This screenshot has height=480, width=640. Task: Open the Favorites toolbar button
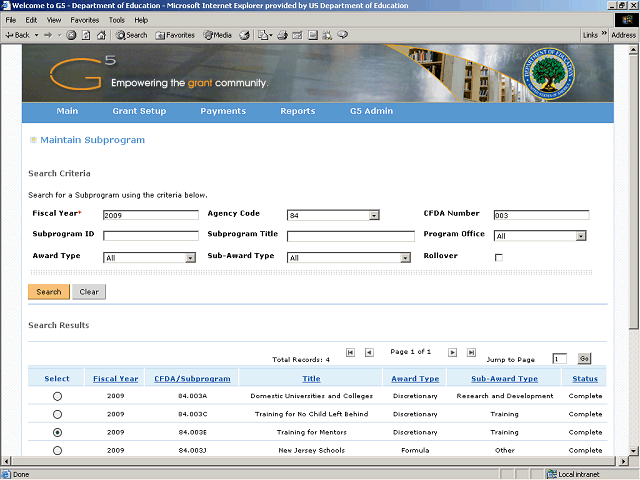[175, 35]
